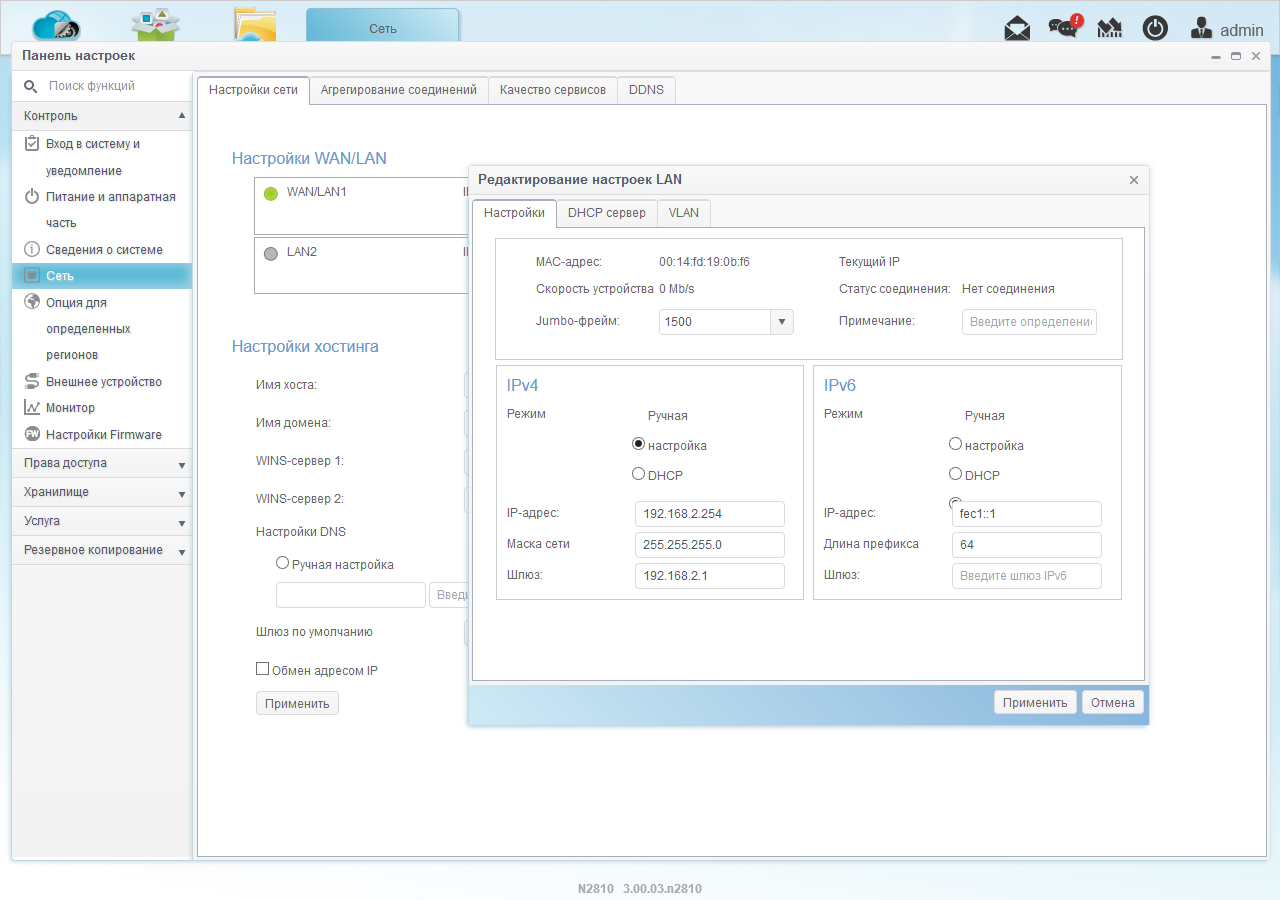Expand the 'Хранилище' section
Image resolution: width=1280 pixels, height=900 pixels.
point(101,492)
